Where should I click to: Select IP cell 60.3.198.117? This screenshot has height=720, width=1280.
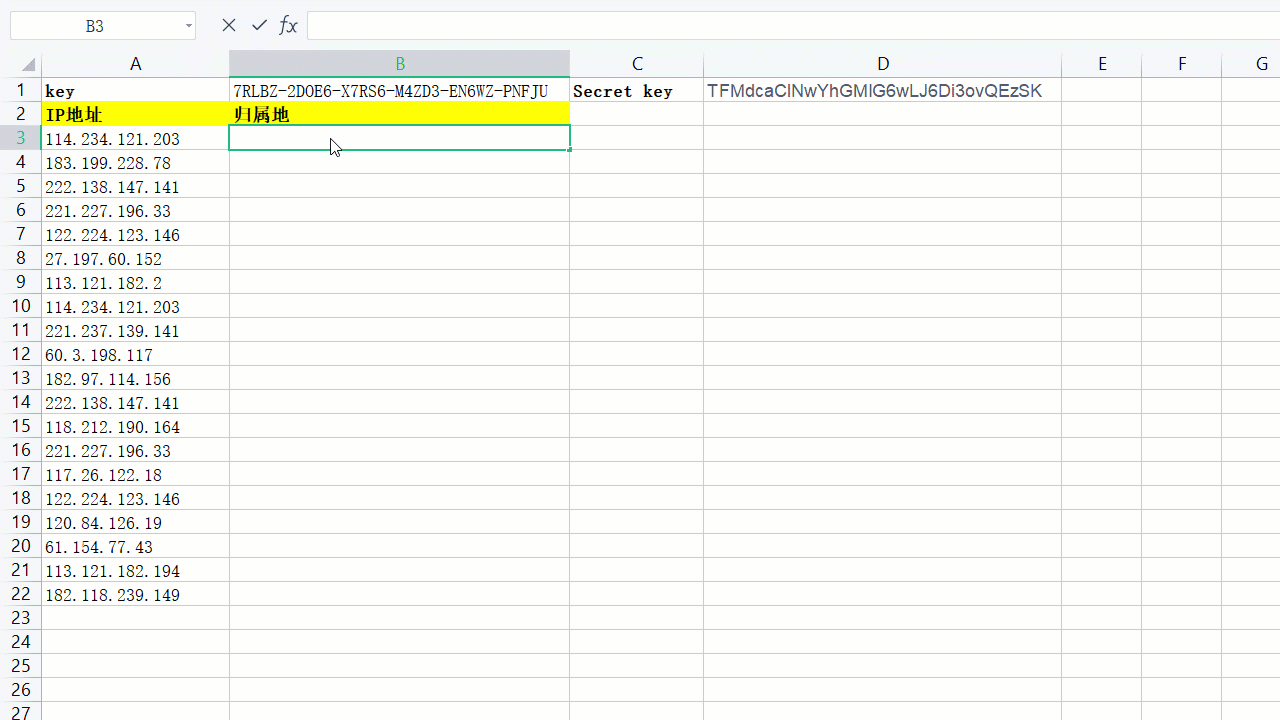(136, 354)
